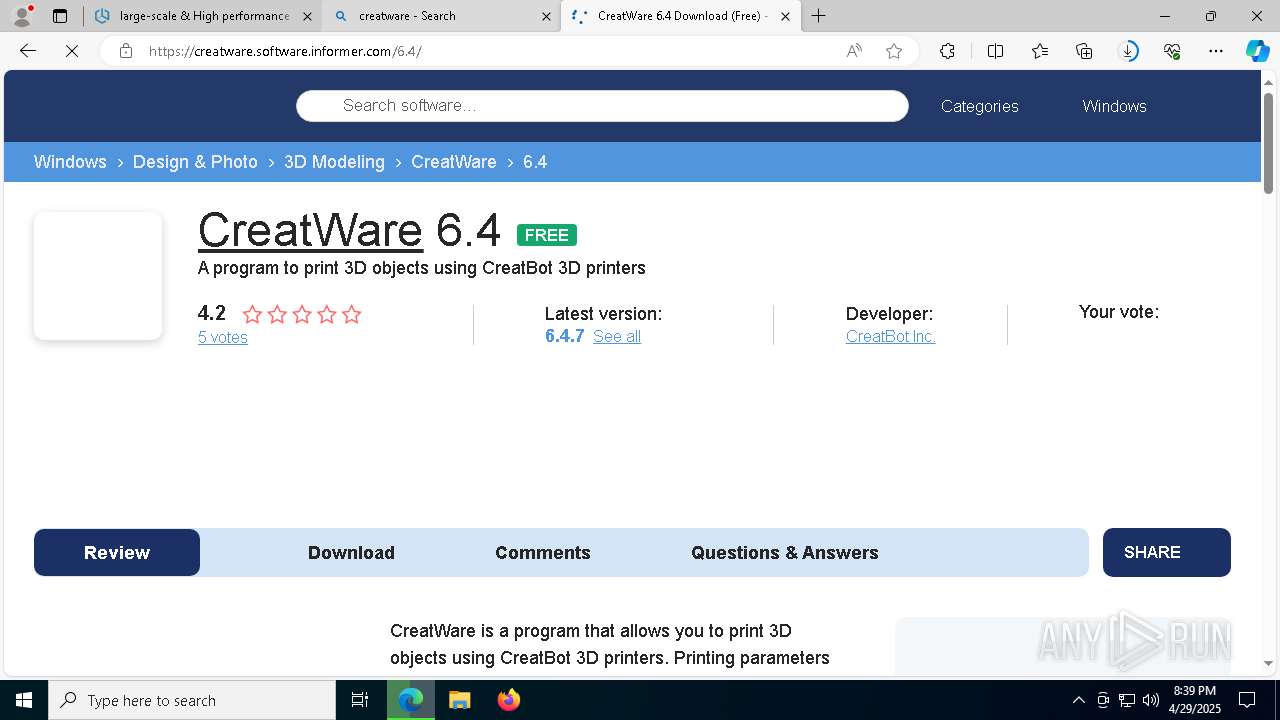Open network icon in system tray
1280x720 pixels.
(x=1127, y=700)
